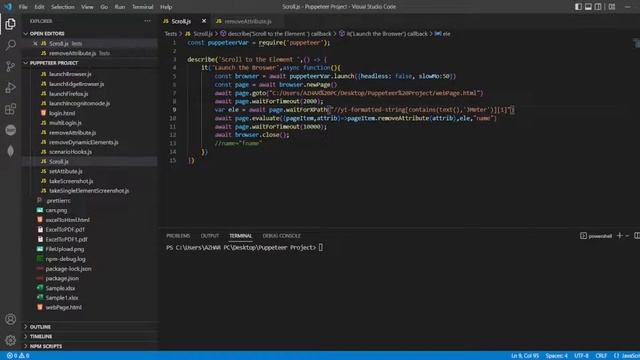Open the Selection menu
640x360 pixels.
tap(63, 7)
